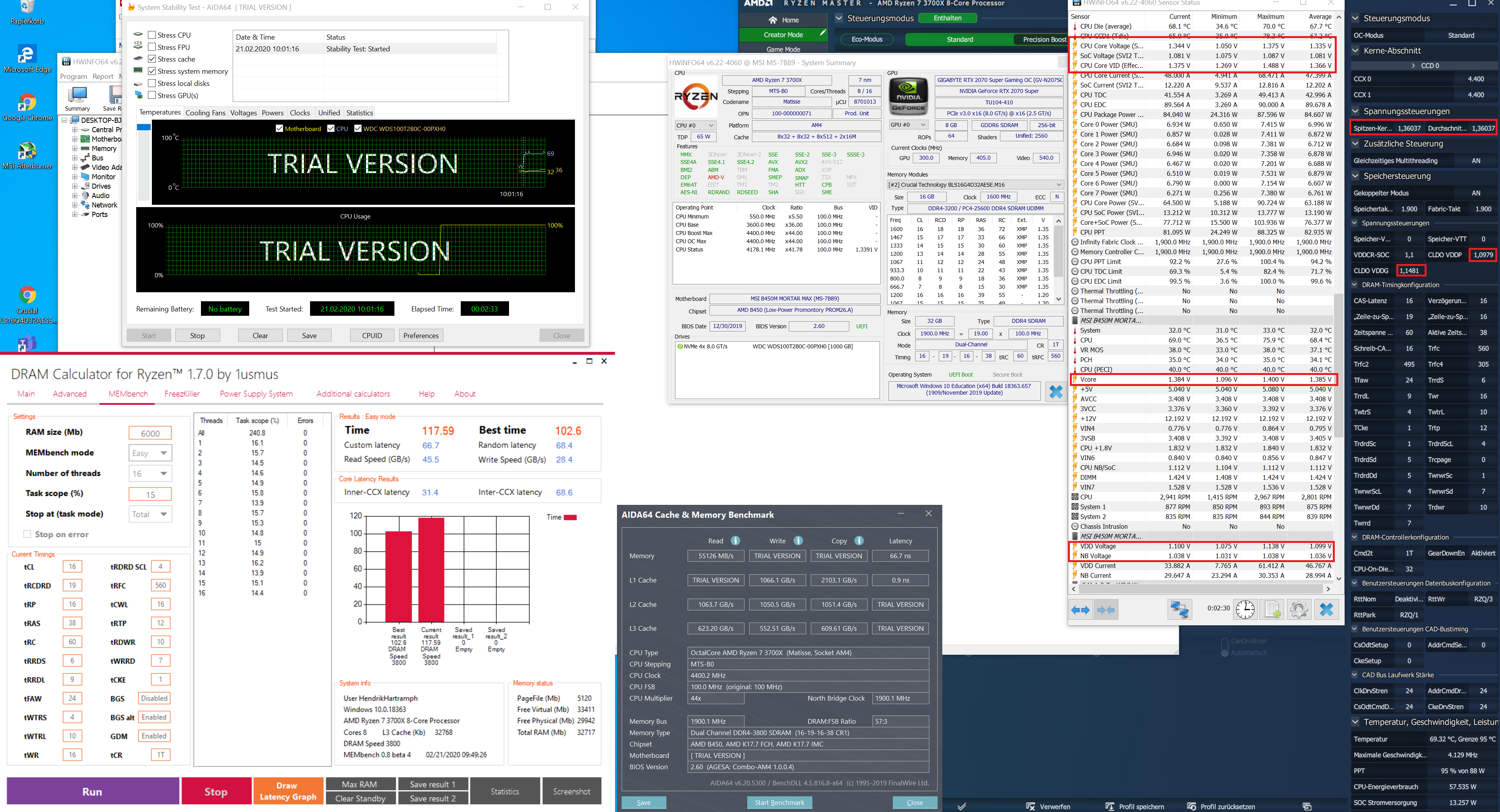Image resolution: width=1500 pixels, height=812 pixels.
Task: Click the Start Benchmark button
Action: 779,802
